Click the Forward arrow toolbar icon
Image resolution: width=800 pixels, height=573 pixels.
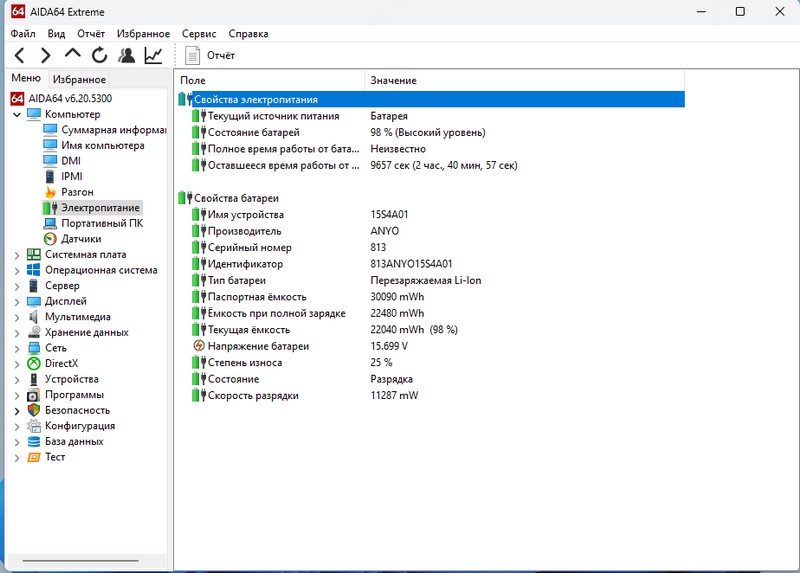[45, 55]
